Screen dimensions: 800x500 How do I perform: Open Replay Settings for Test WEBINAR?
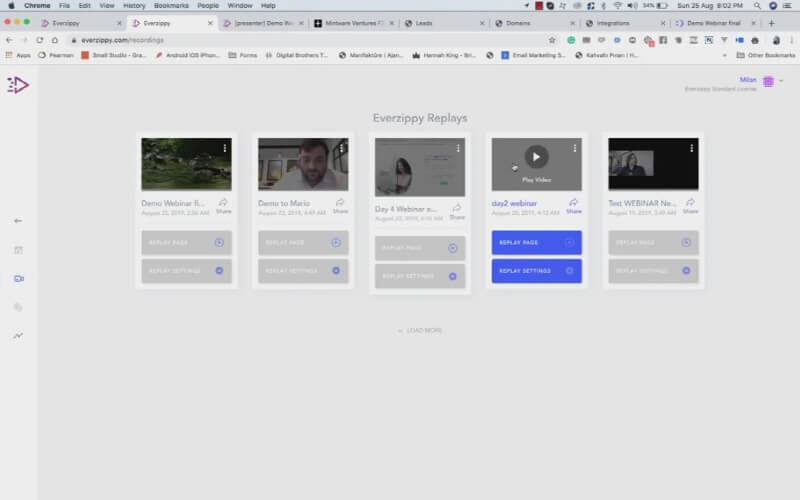point(654,270)
